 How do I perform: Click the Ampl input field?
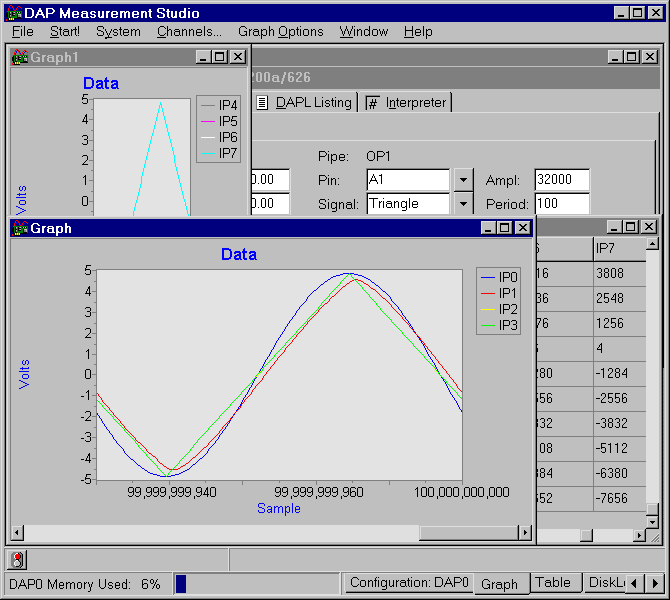[x=561, y=180]
